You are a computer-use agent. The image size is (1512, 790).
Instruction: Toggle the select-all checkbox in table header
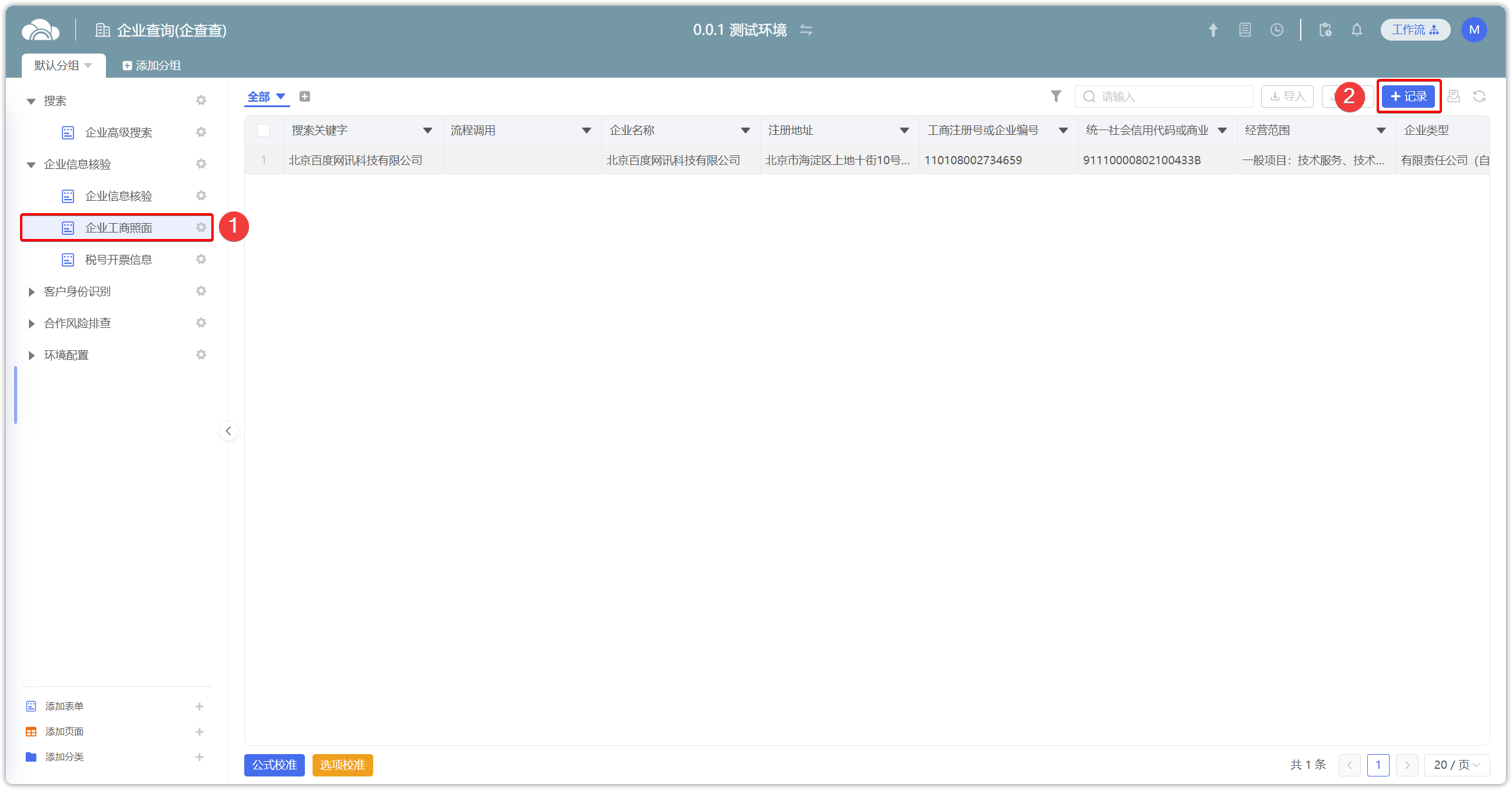tap(264, 130)
